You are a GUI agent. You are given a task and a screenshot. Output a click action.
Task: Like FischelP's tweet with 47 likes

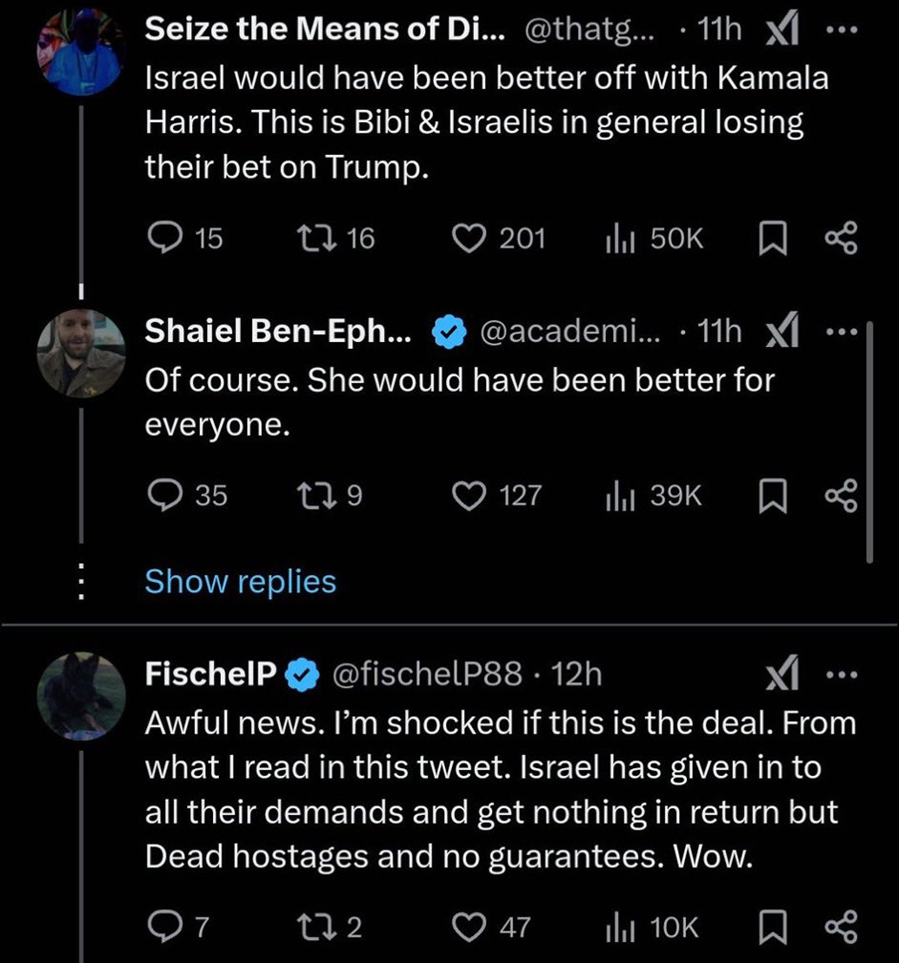pyautogui.click(x=468, y=928)
